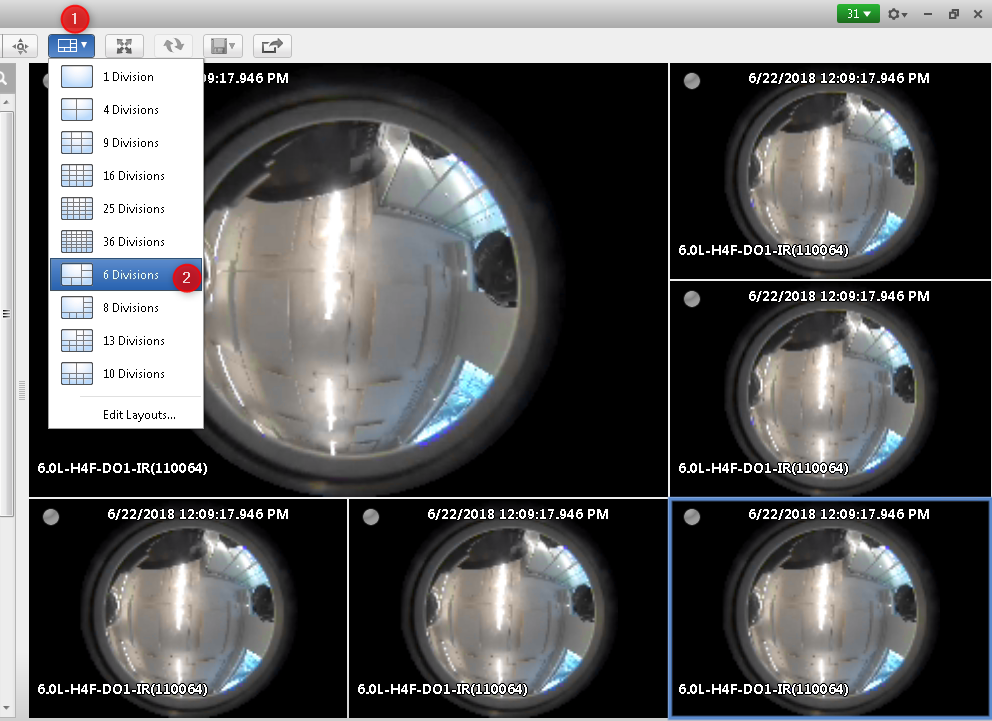Open the settings gear dropdown arrow
This screenshot has width=992, height=721.
click(x=904, y=14)
